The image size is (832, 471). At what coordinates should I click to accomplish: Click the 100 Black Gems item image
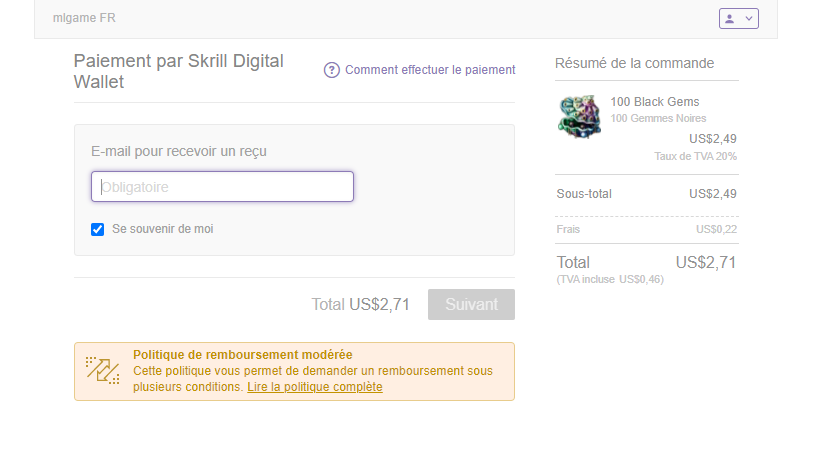pyautogui.click(x=579, y=117)
